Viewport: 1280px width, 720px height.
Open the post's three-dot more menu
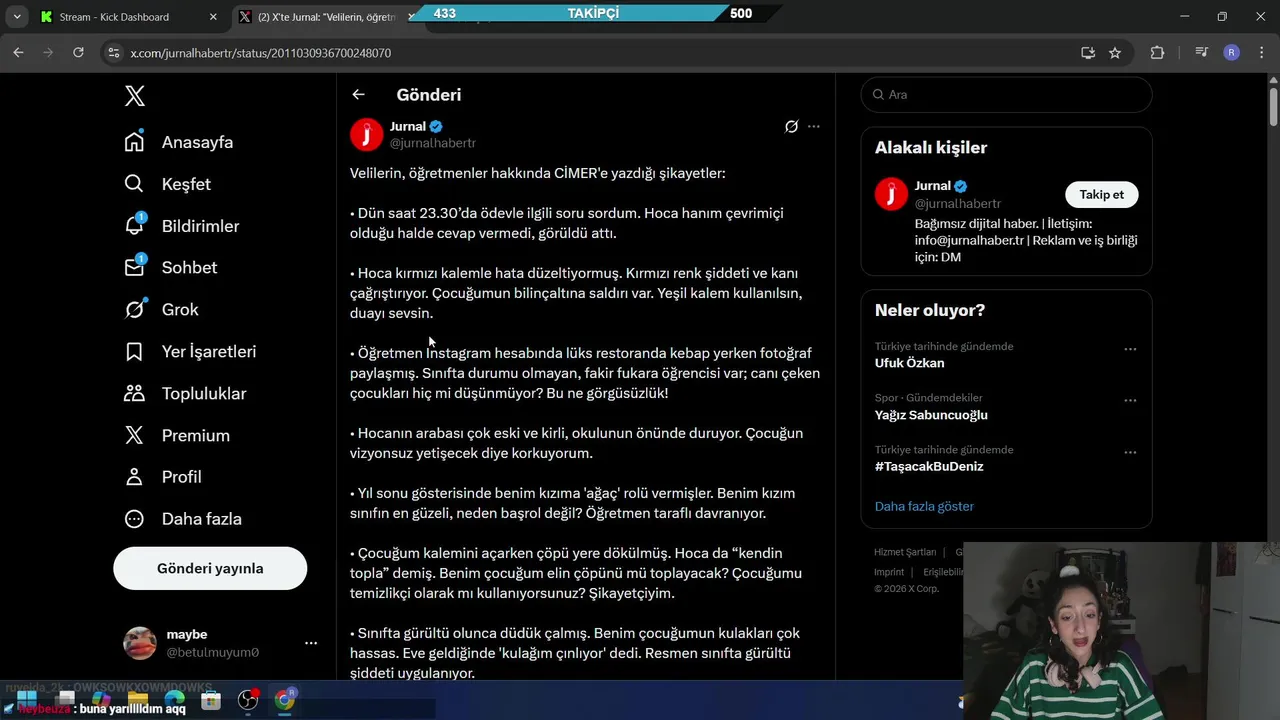coord(814,127)
